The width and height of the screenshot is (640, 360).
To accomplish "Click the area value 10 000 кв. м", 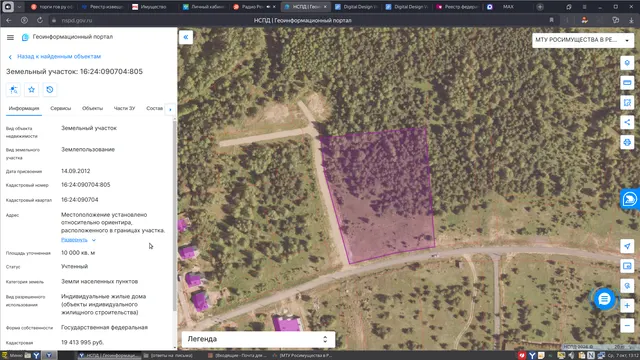I will [x=78, y=253].
